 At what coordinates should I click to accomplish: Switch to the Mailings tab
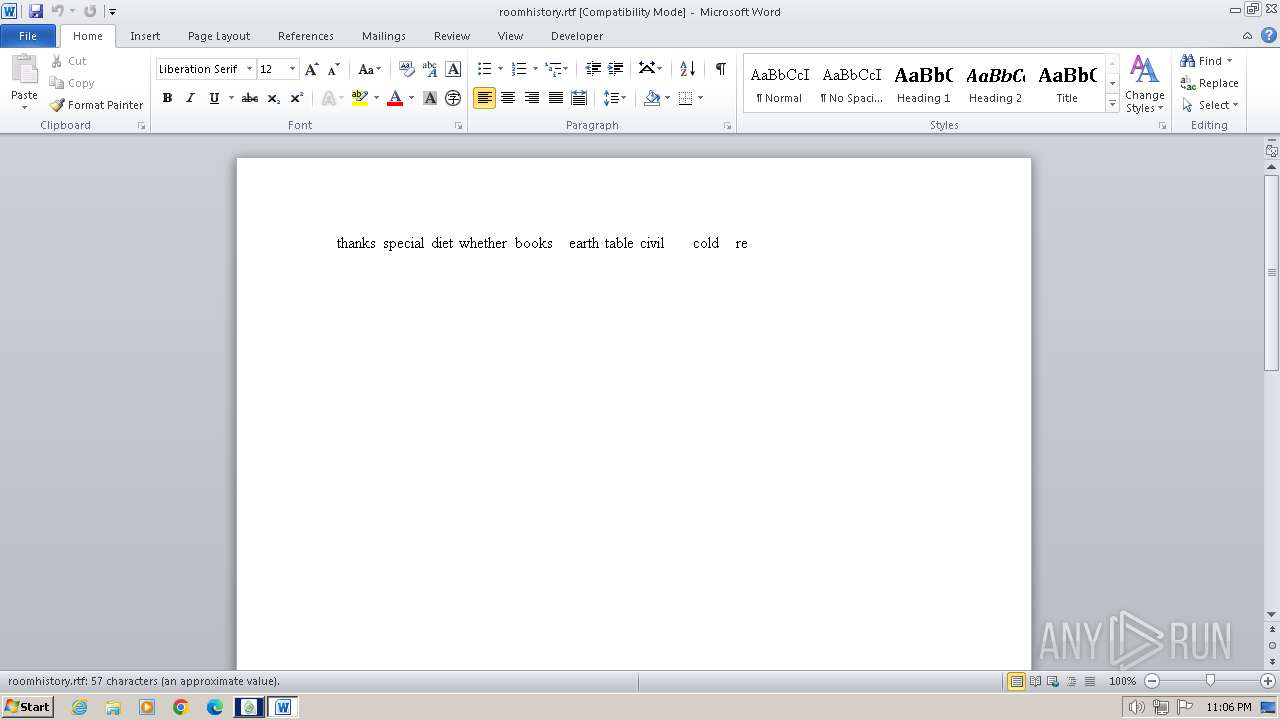click(384, 36)
